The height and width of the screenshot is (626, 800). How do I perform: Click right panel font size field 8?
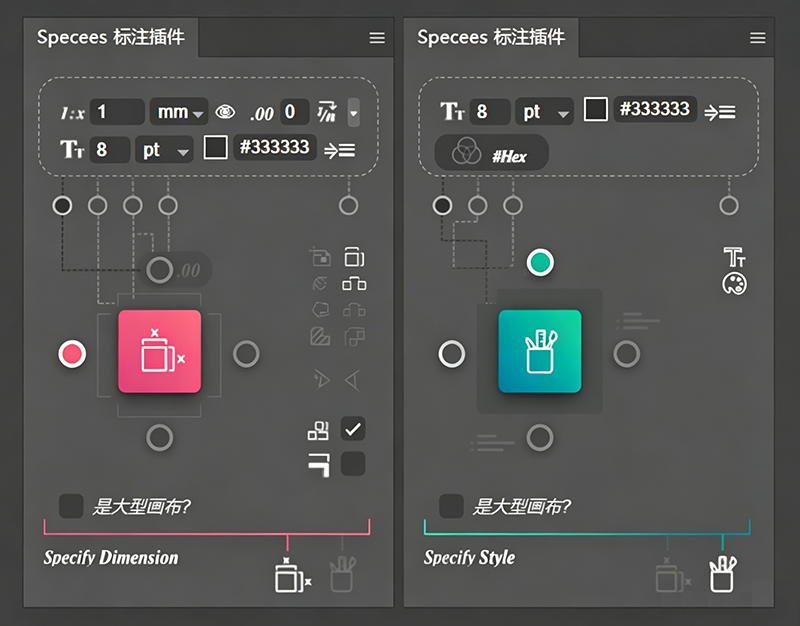click(x=490, y=112)
